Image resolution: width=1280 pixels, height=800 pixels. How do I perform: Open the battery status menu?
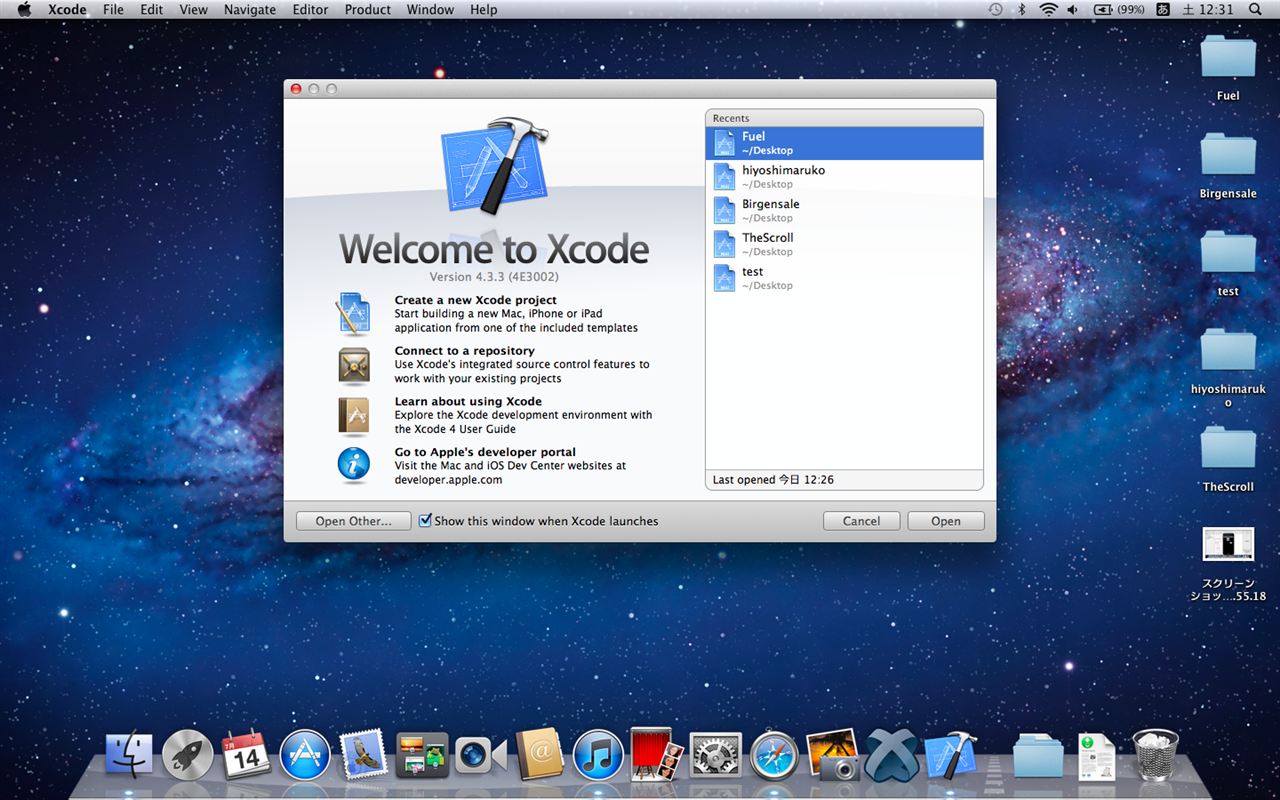point(1119,9)
